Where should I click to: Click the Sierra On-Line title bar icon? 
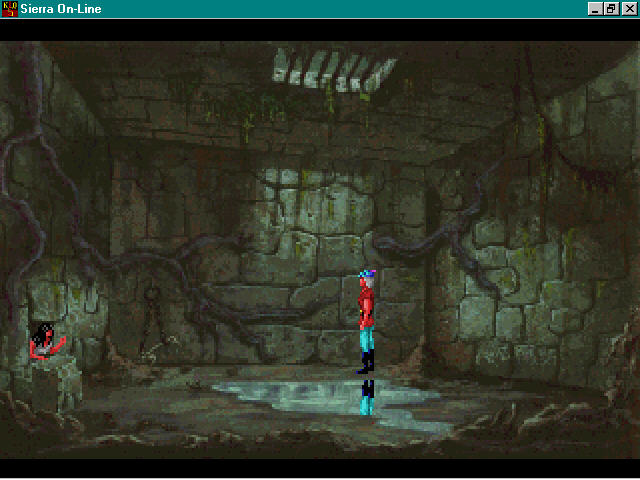coord(10,9)
